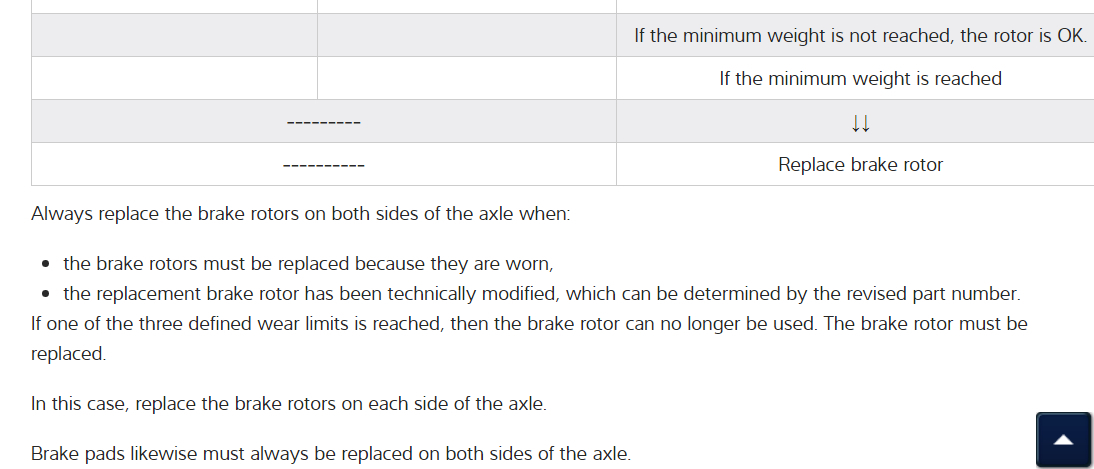
Task: Click the 'In this case, replace' sentence
Action: 288,404
